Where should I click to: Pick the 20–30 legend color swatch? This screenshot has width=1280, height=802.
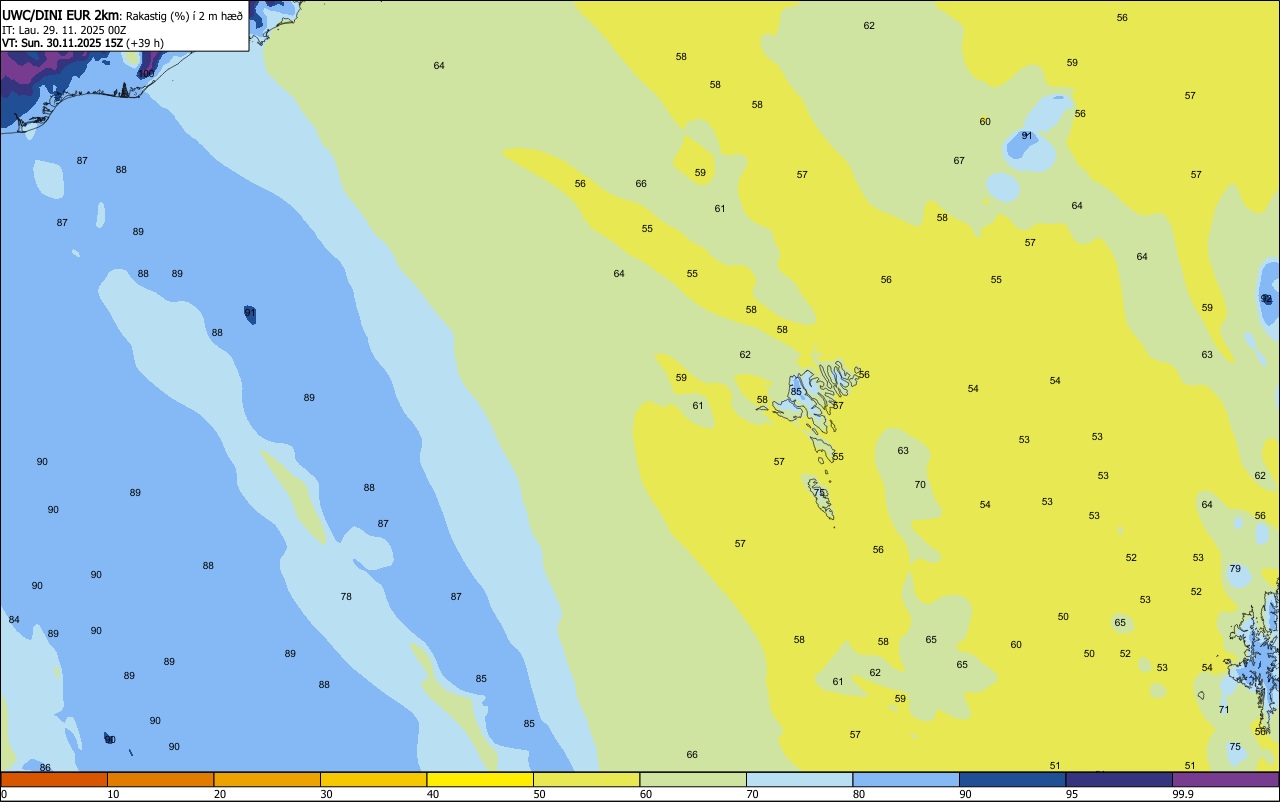[267, 779]
